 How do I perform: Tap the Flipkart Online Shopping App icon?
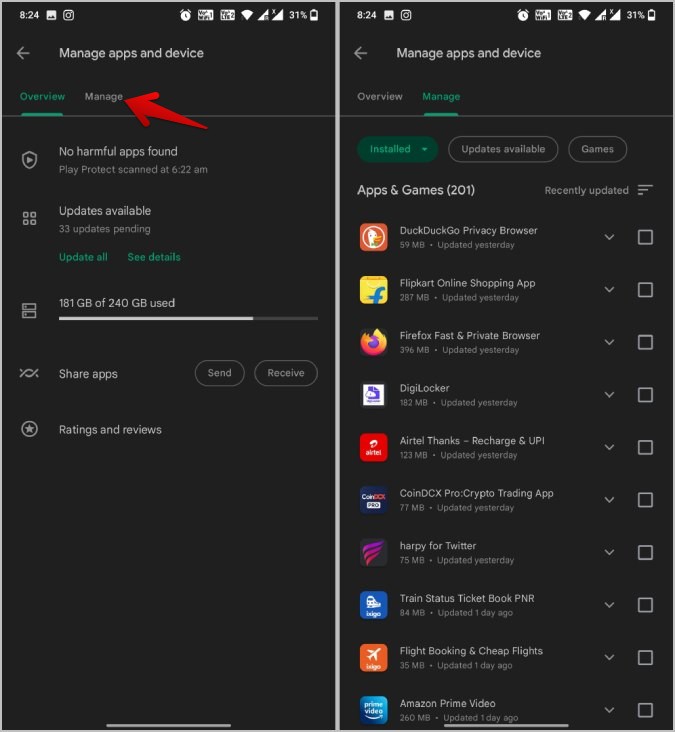click(373, 290)
